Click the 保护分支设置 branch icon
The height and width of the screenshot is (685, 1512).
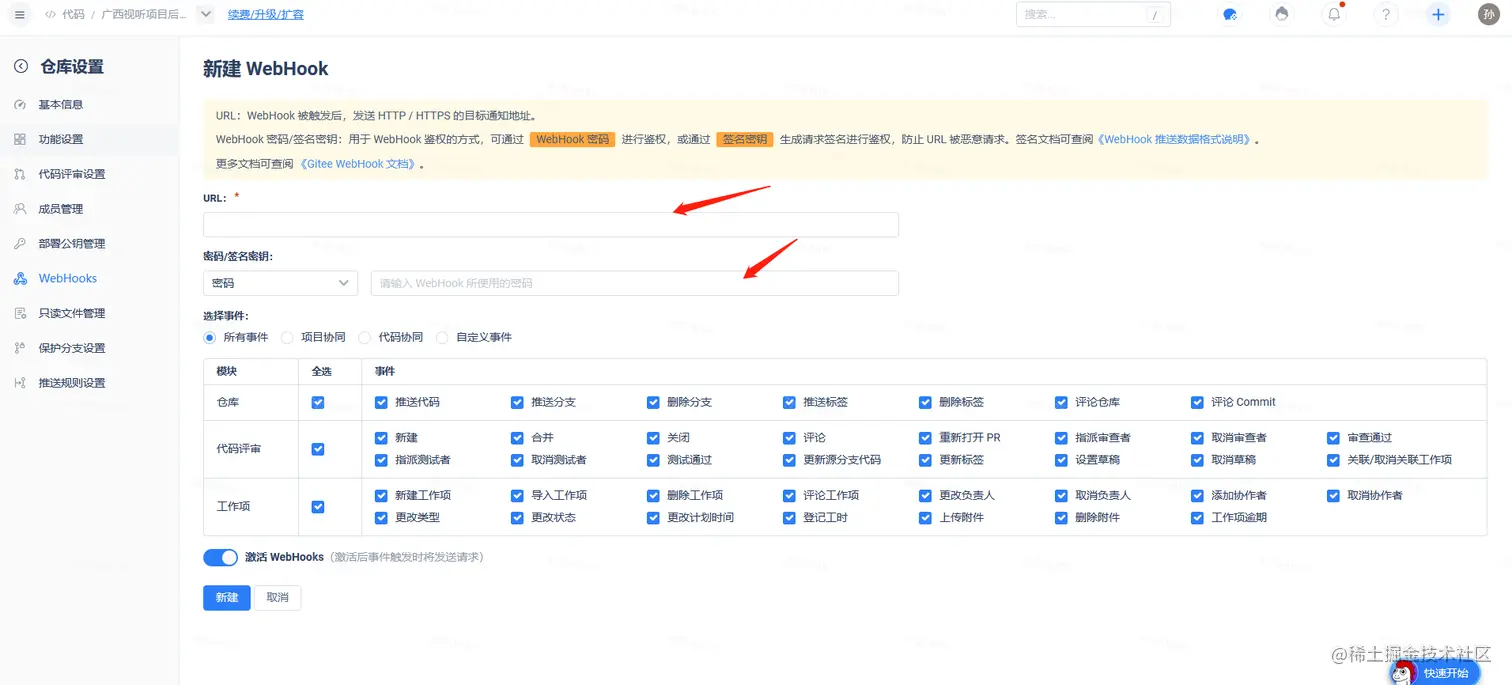(20, 348)
